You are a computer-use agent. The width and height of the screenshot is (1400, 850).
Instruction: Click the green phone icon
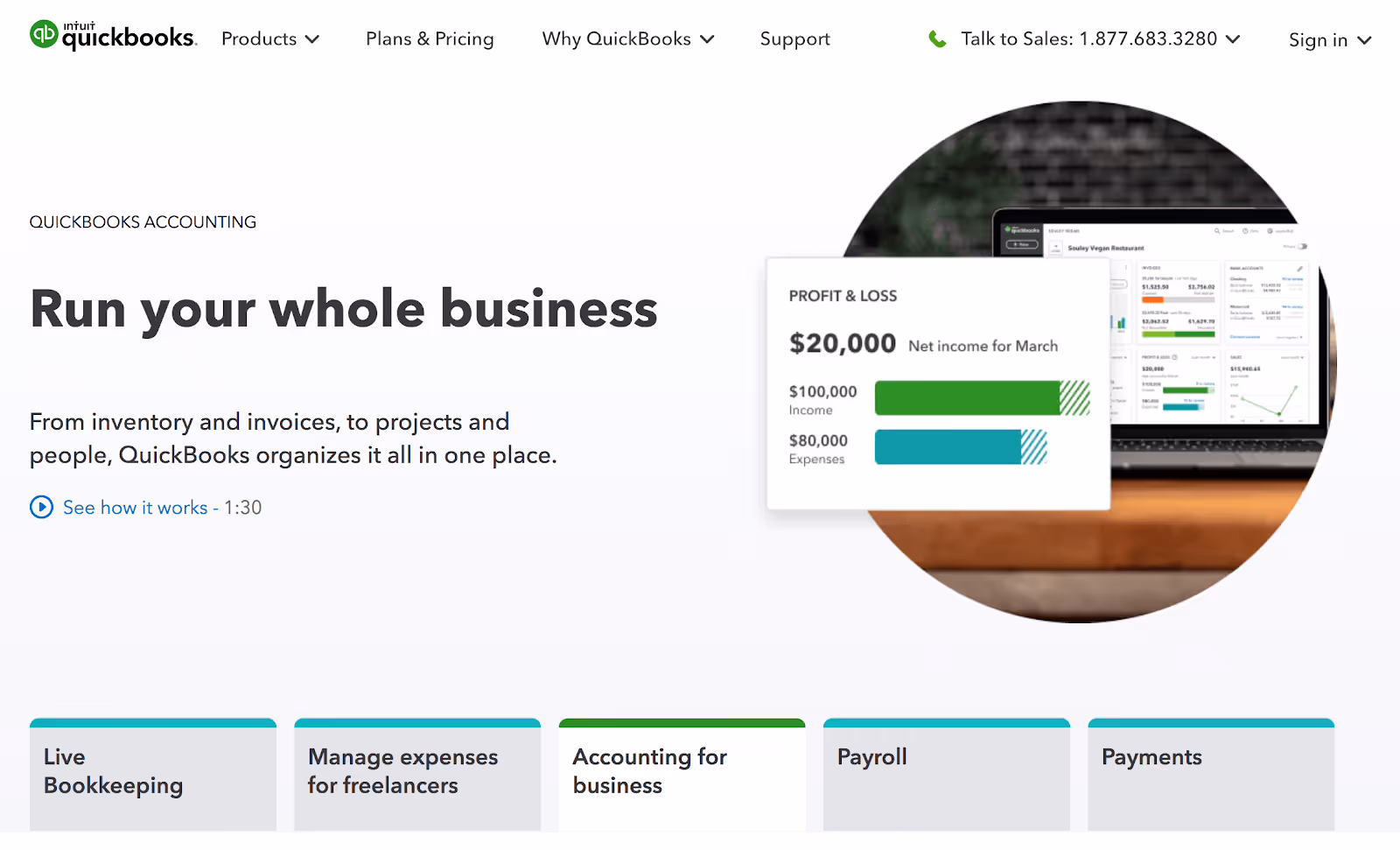coord(937,39)
